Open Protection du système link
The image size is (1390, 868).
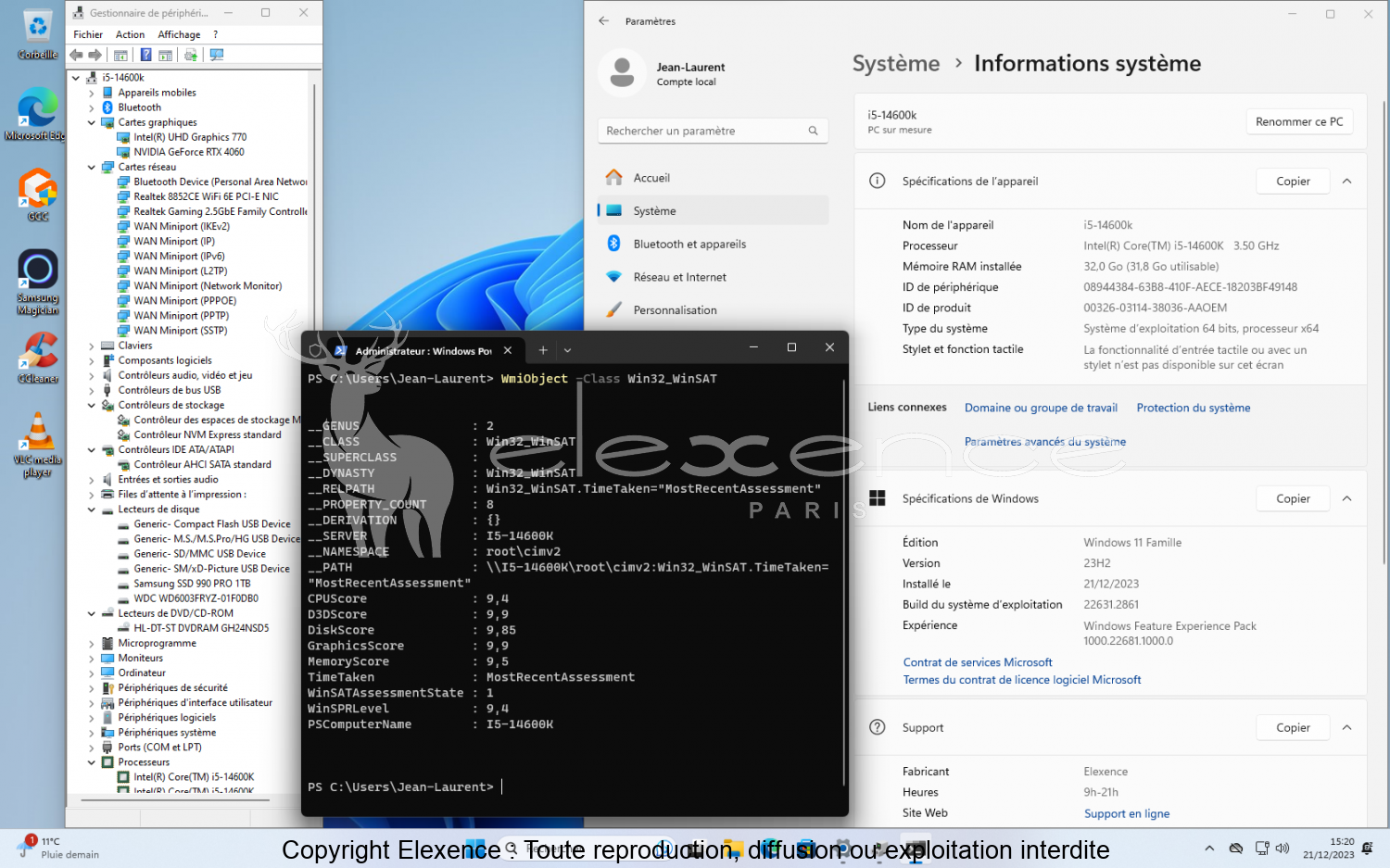[x=1194, y=408]
